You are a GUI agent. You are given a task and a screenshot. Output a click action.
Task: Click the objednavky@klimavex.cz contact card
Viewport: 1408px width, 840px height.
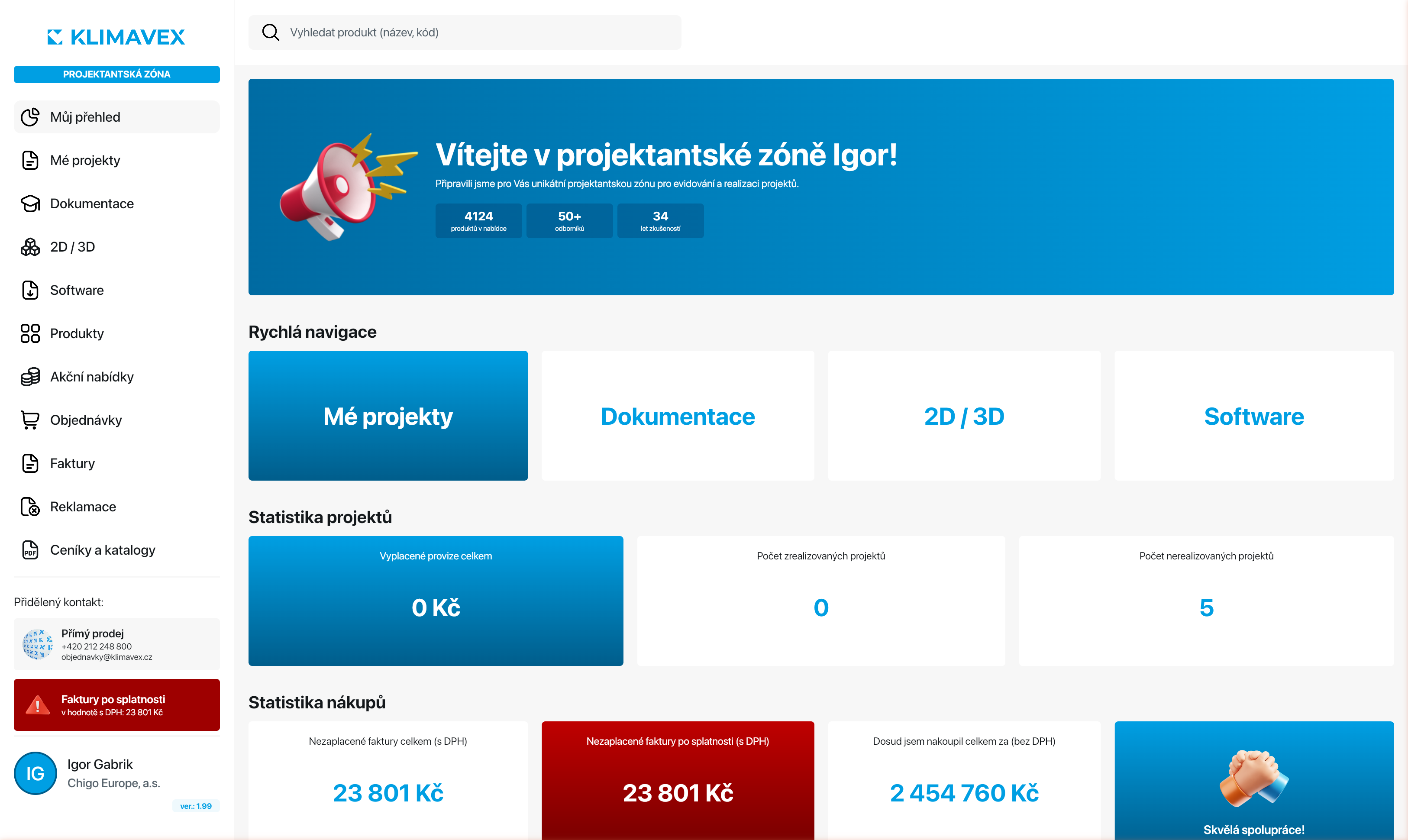116,644
